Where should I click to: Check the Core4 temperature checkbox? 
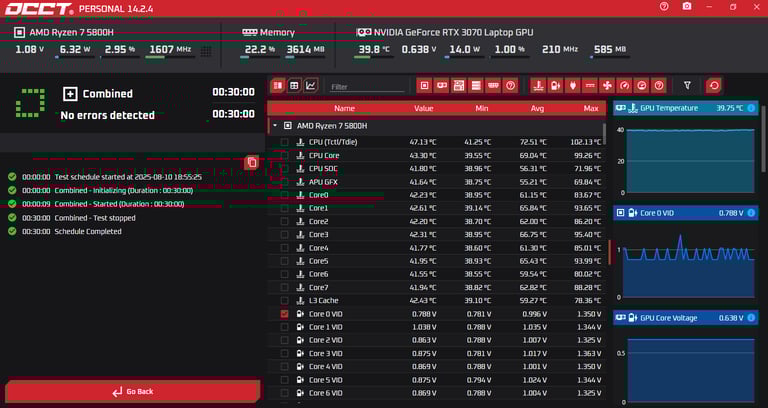[284, 248]
